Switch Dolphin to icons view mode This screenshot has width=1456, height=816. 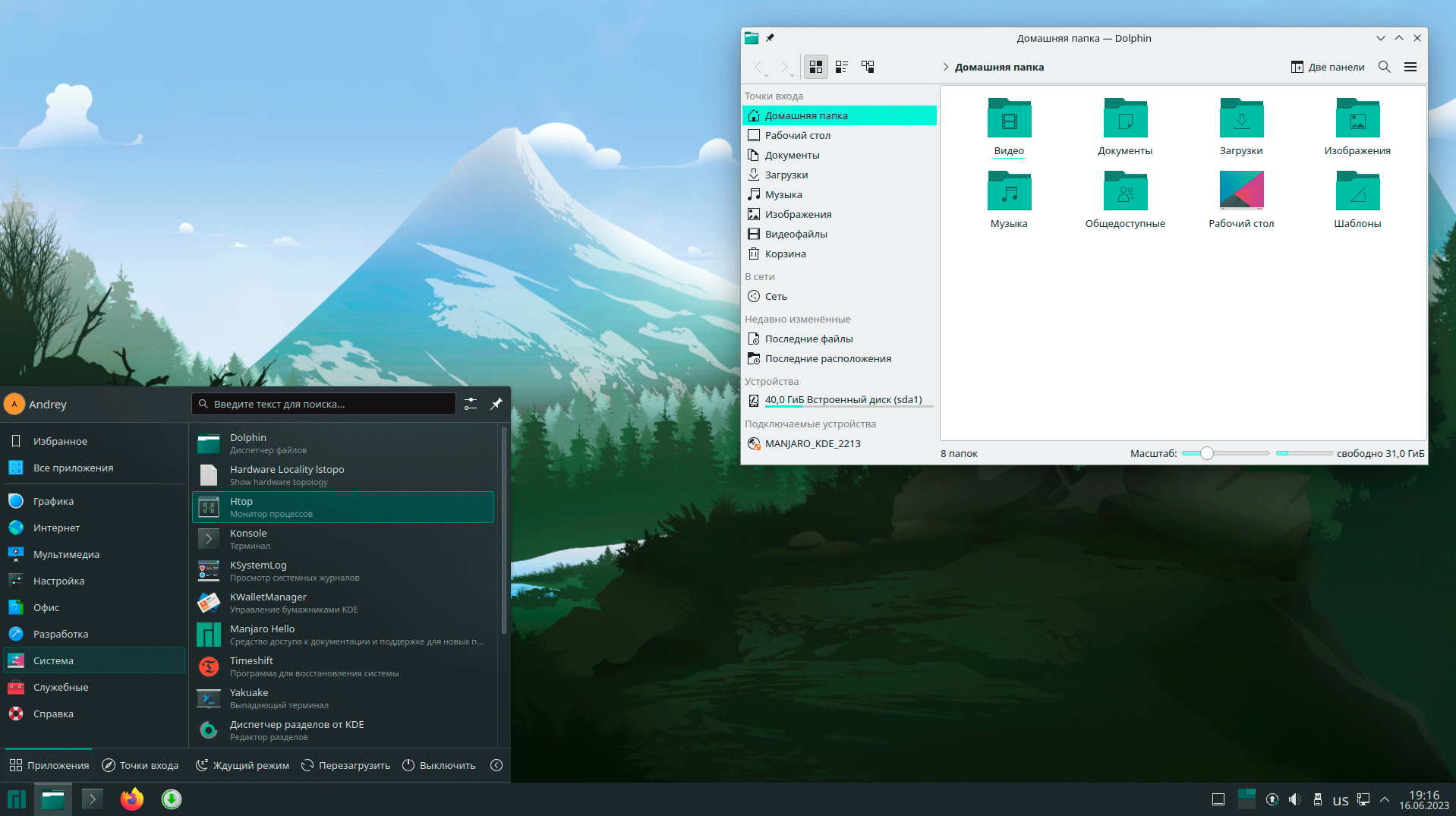(x=815, y=67)
